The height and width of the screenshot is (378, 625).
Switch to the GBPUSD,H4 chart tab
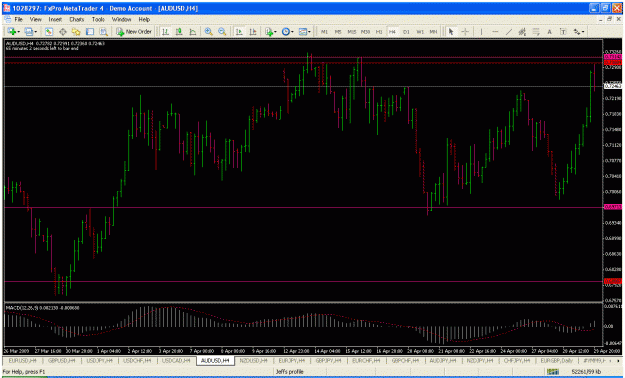click(61, 360)
